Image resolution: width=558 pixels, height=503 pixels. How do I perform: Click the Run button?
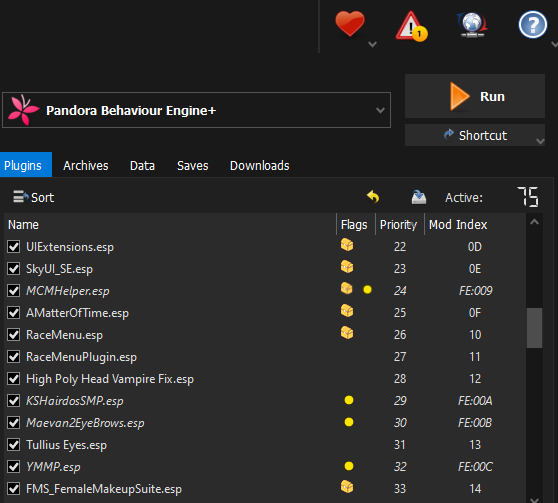click(475, 96)
